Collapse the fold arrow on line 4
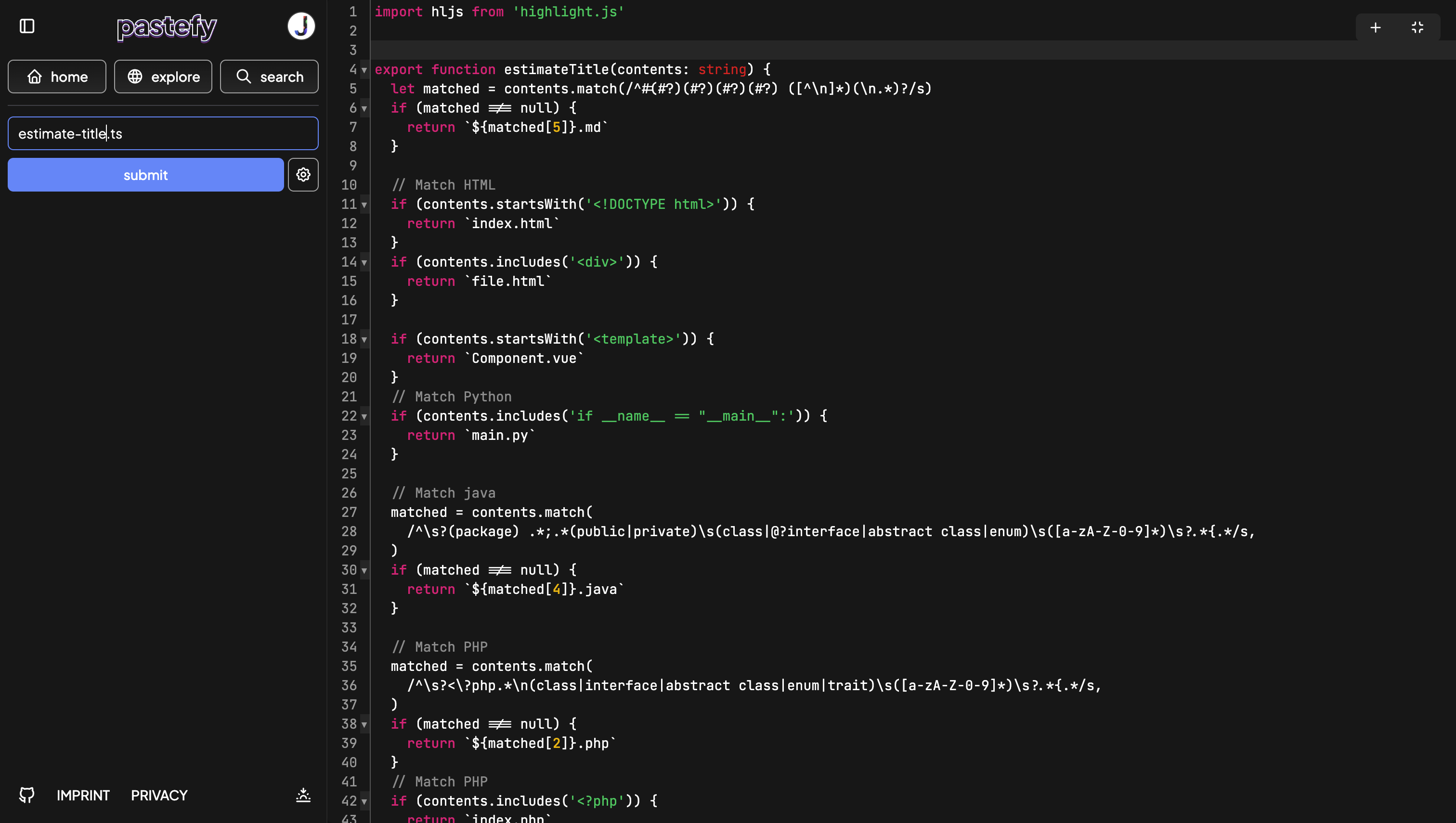This screenshot has height=823, width=1456. pos(364,70)
